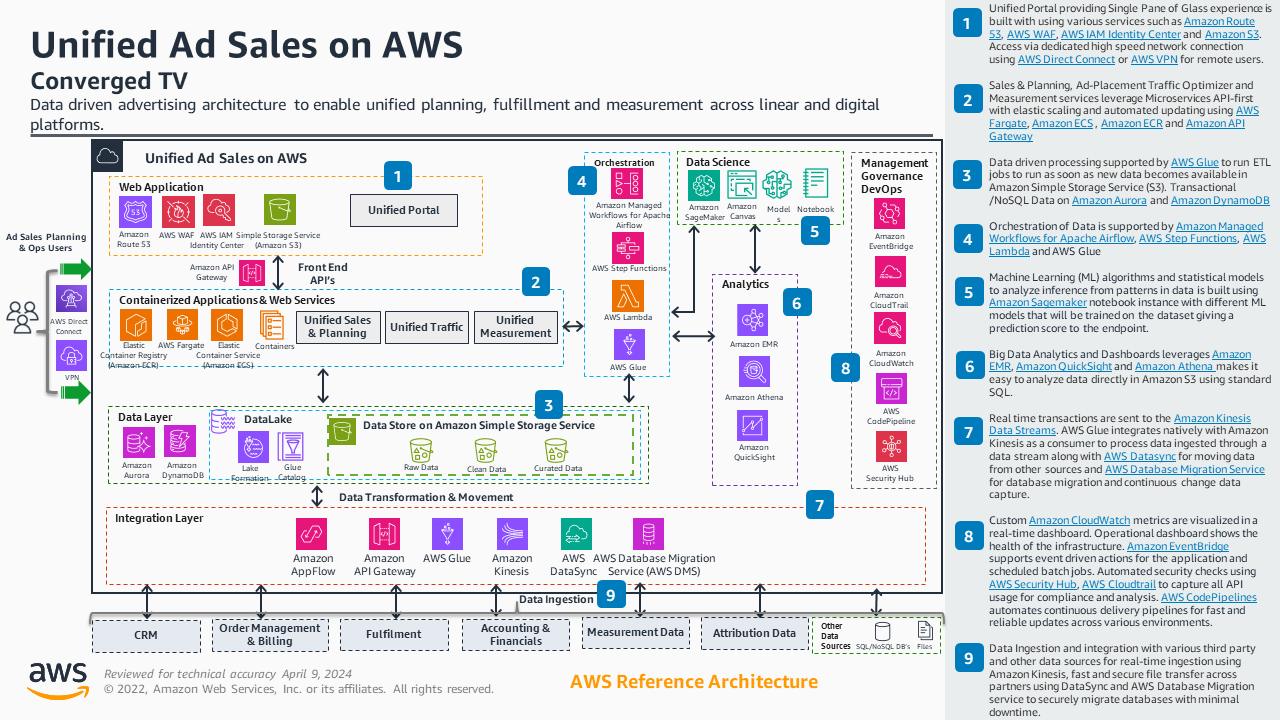Click the Amazon CloudWatch icon
Viewport: 1280px width, 720px height.
pos(890,328)
